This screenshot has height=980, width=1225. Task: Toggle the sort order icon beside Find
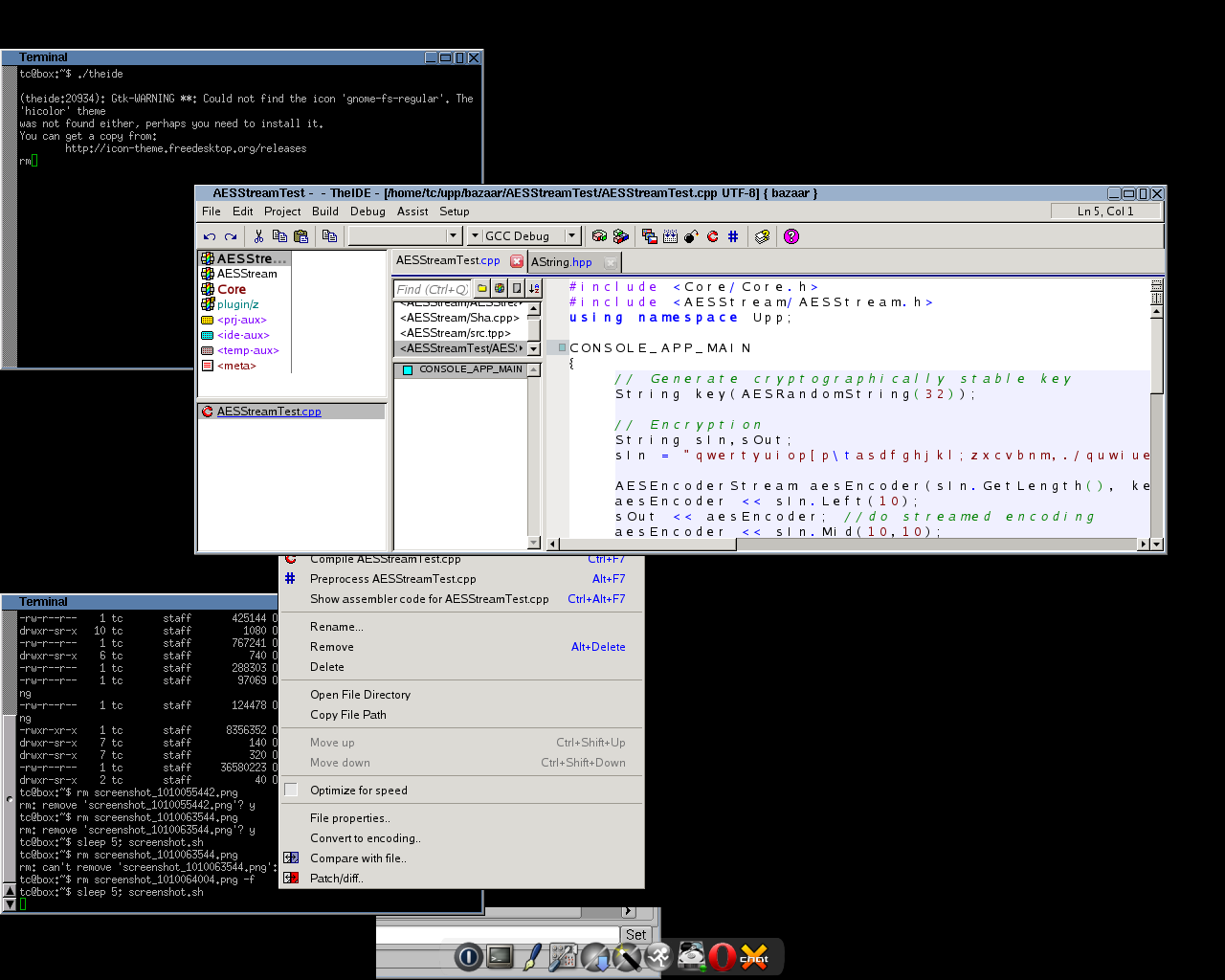534,288
